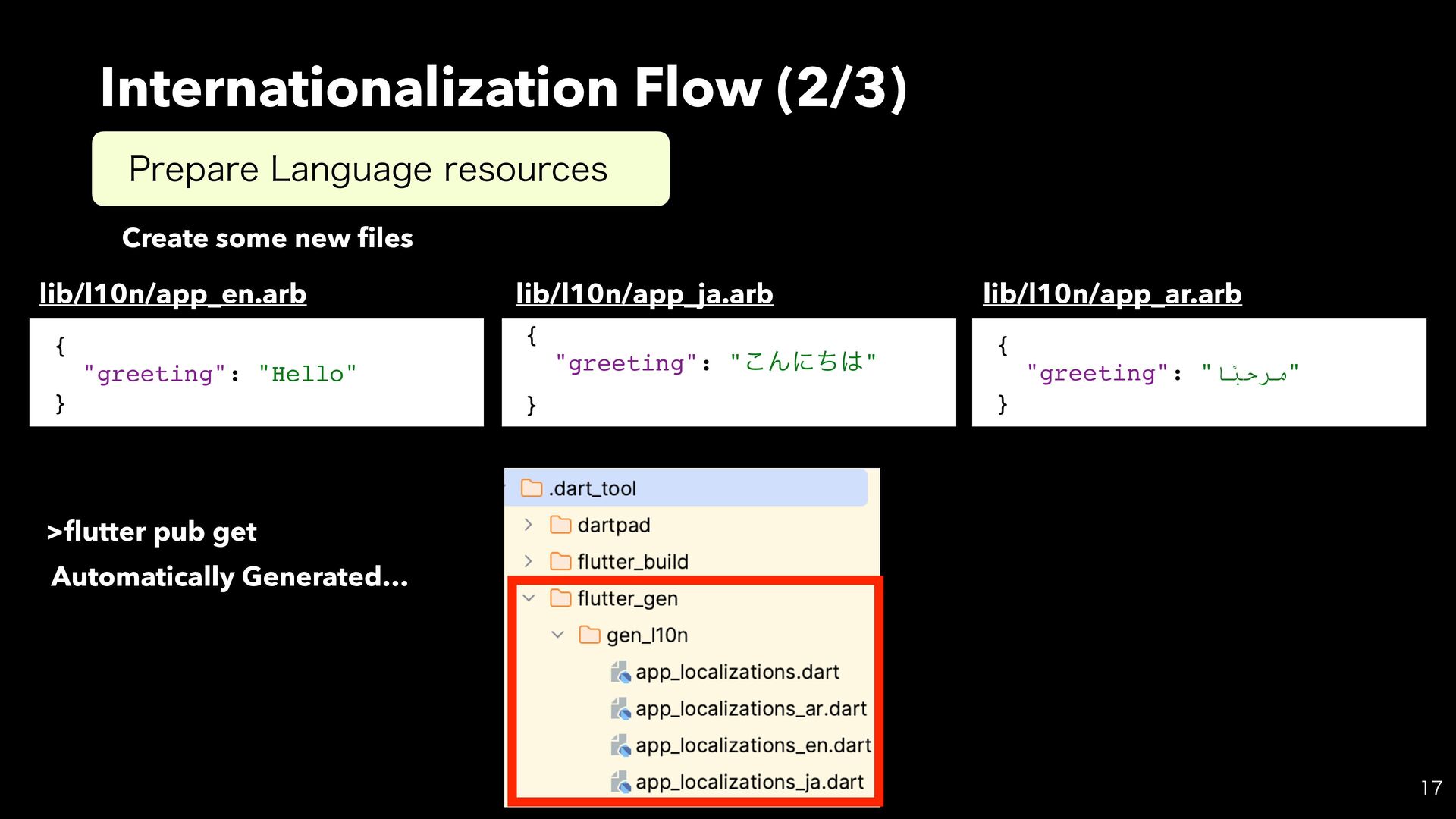This screenshot has height=819, width=1456.
Task: Click the gen_l10n folder icon
Action: click(589, 635)
